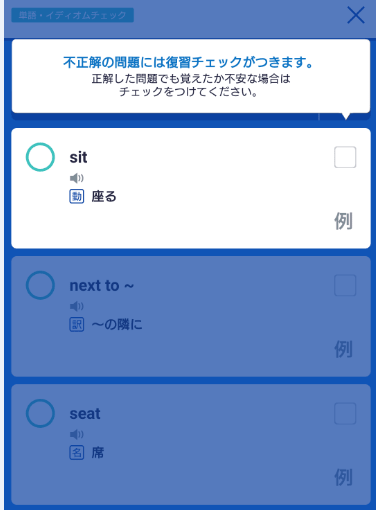
Task: Check the review checkbox for seat
Action: click(x=345, y=413)
